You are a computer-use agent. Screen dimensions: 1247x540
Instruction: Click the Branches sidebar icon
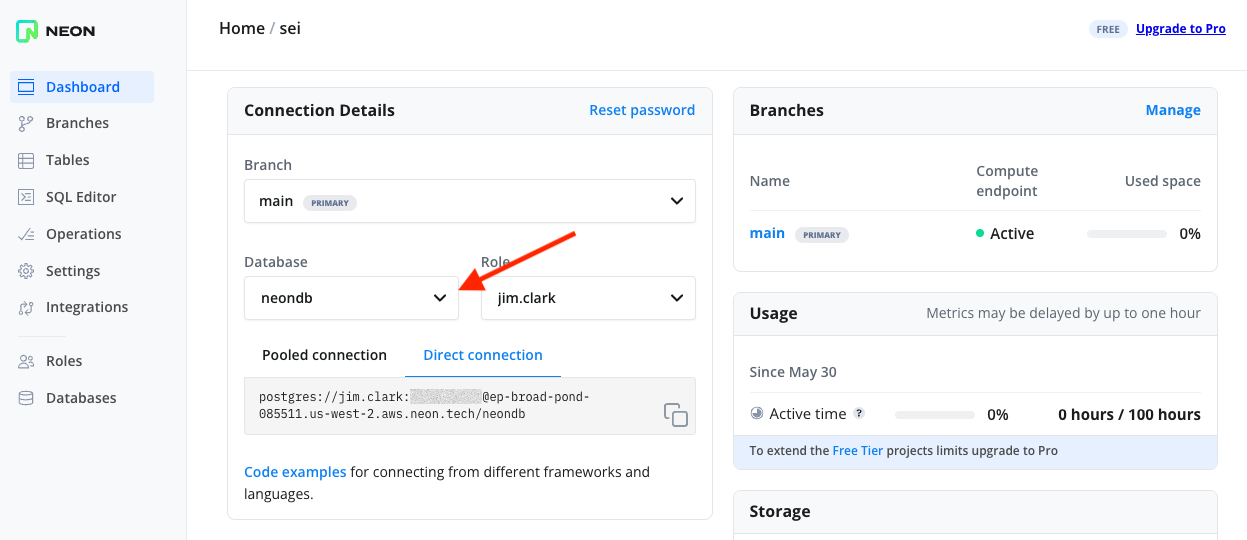click(27, 124)
